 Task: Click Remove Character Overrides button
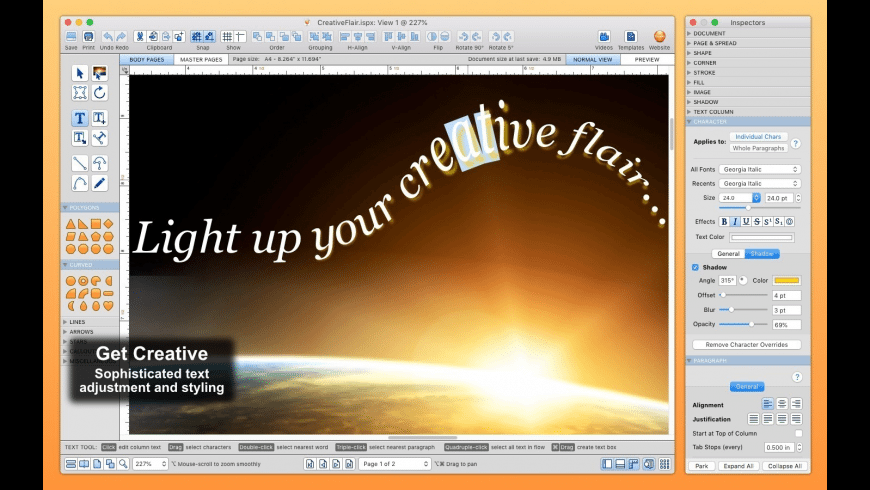[x=747, y=344]
